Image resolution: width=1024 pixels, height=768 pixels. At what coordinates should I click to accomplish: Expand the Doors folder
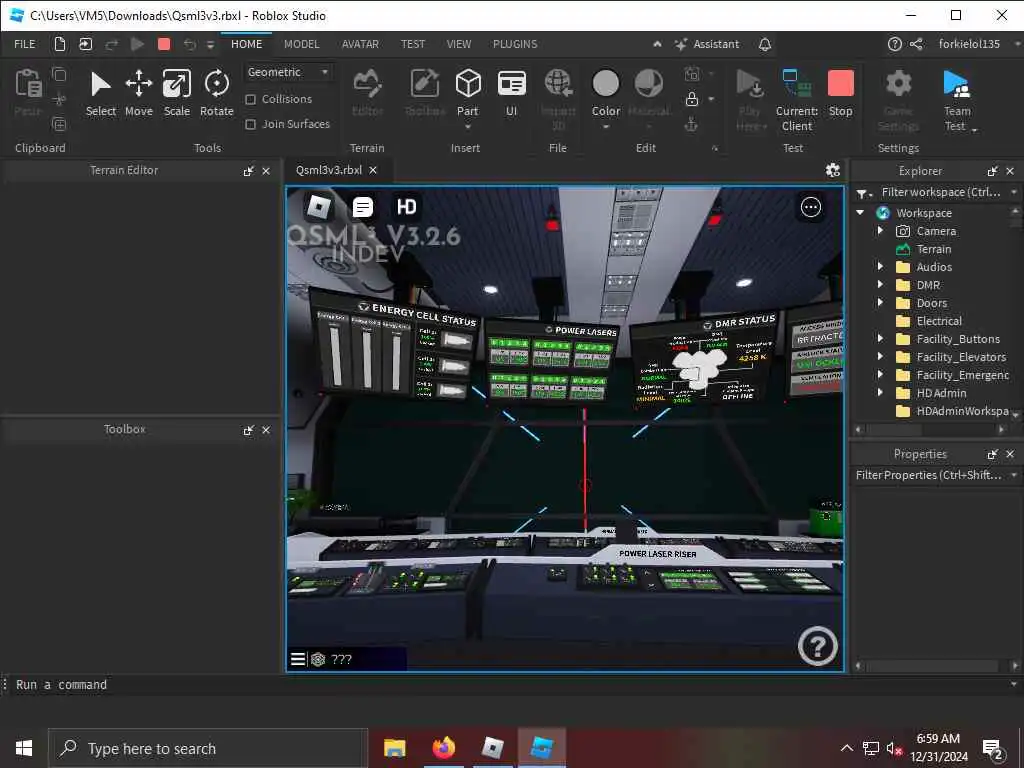[x=880, y=302]
